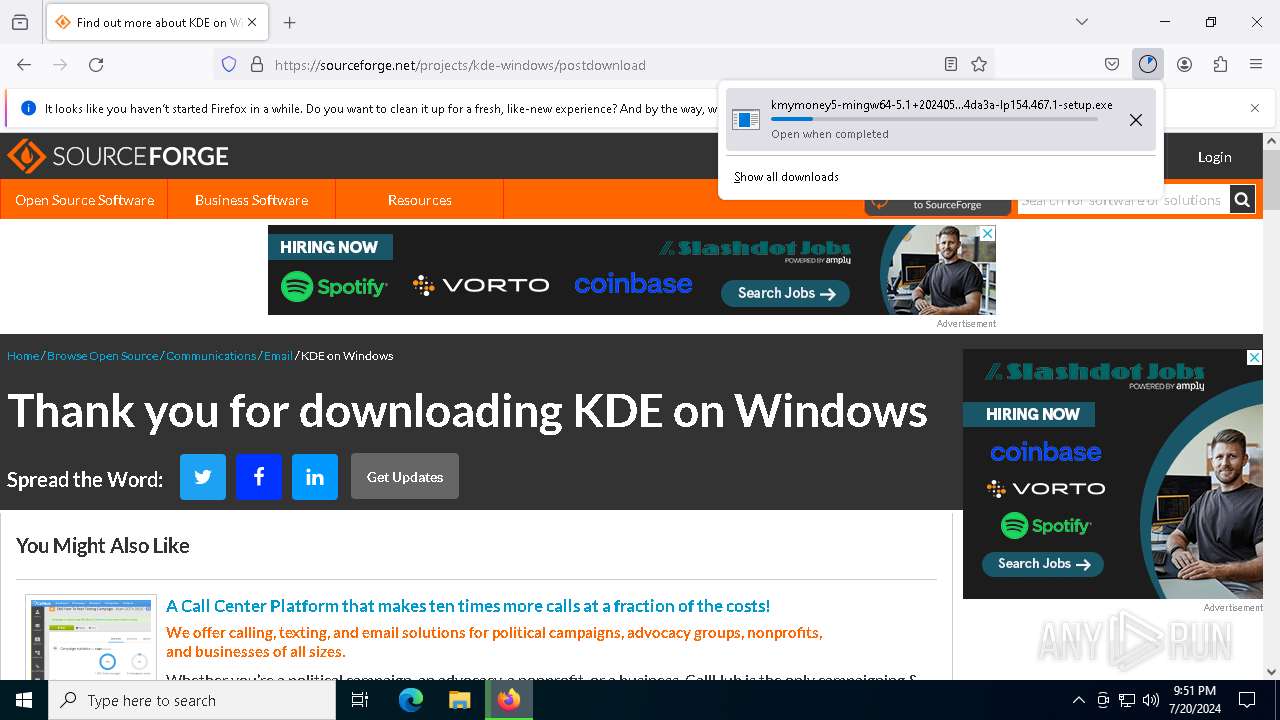Open the Open Source Software menu
Viewport: 1280px width, 720px height.
tap(84, 200)
